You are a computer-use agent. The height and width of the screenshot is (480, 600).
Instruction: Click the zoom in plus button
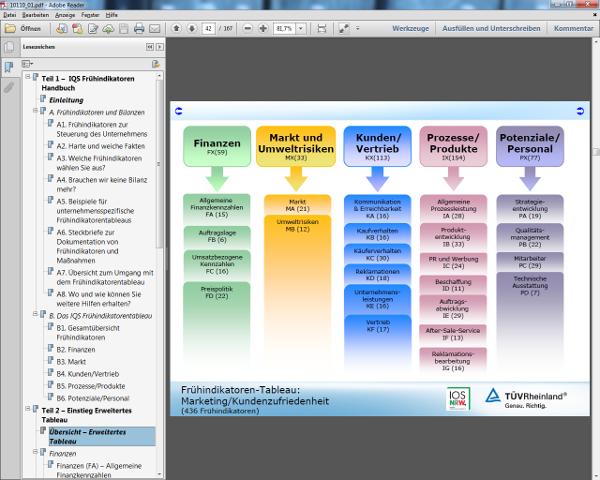[x=263, y=28]
